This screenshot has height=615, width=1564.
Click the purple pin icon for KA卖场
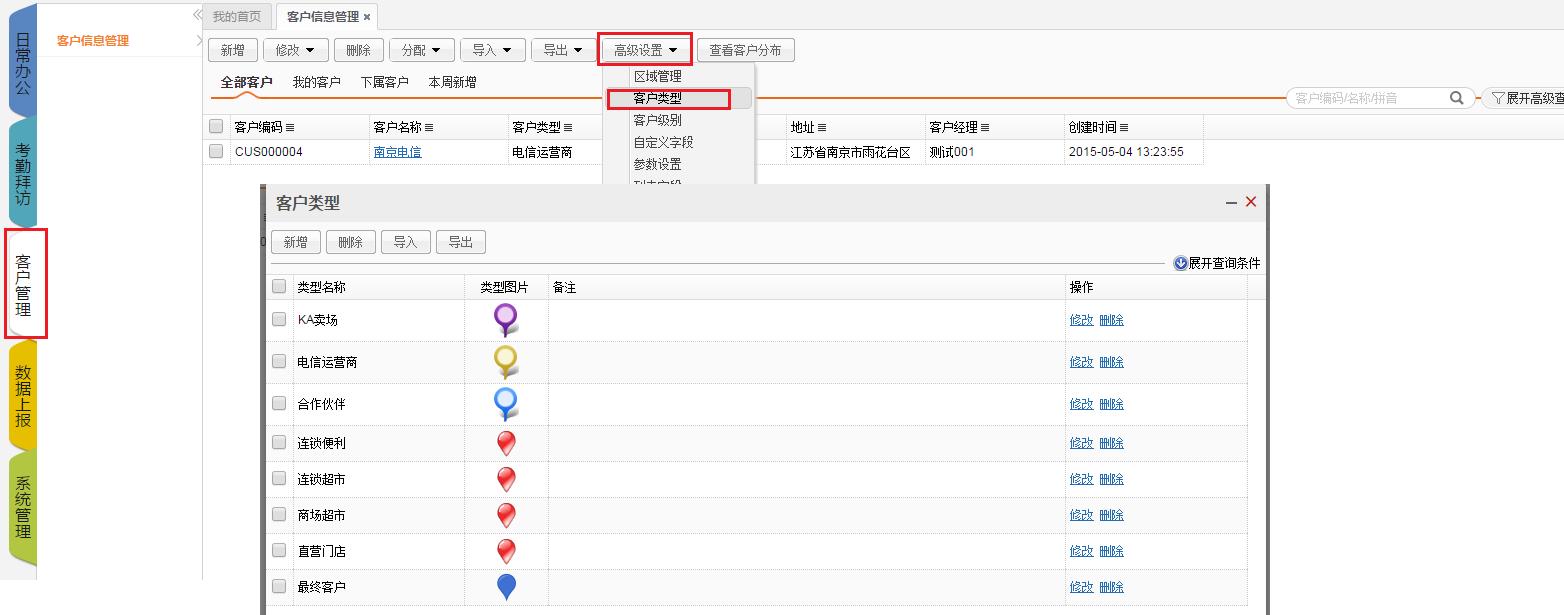click(506, 319)
